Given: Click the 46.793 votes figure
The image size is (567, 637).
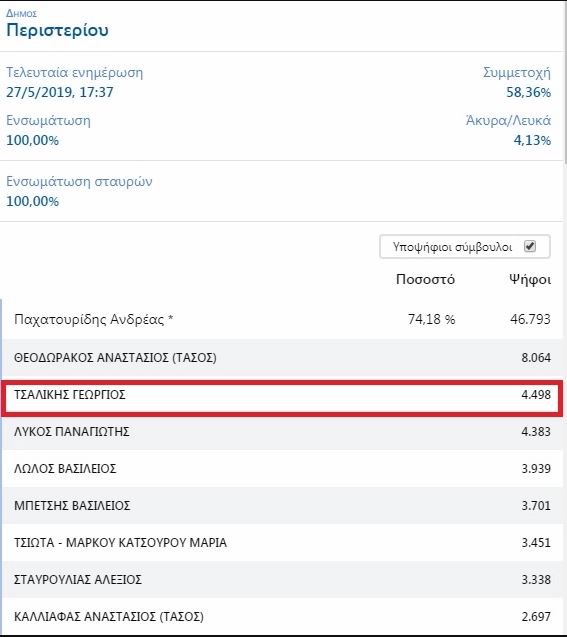Looking at the screenshot, I should (x=530, y=319).
